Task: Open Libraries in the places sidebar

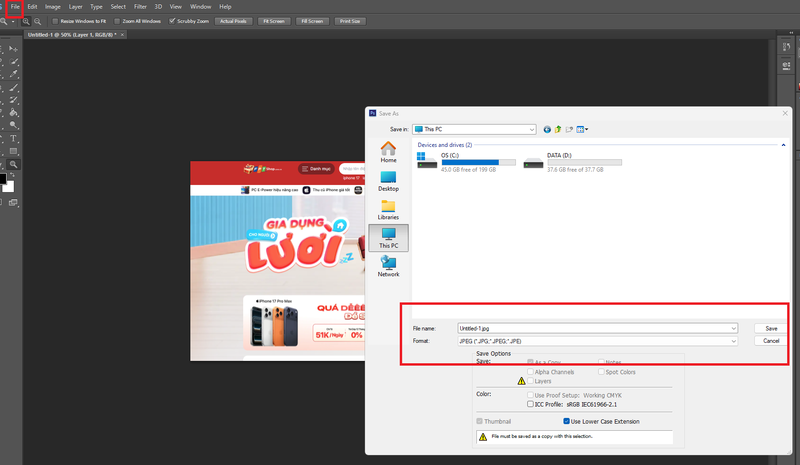Action: [388, 210]
